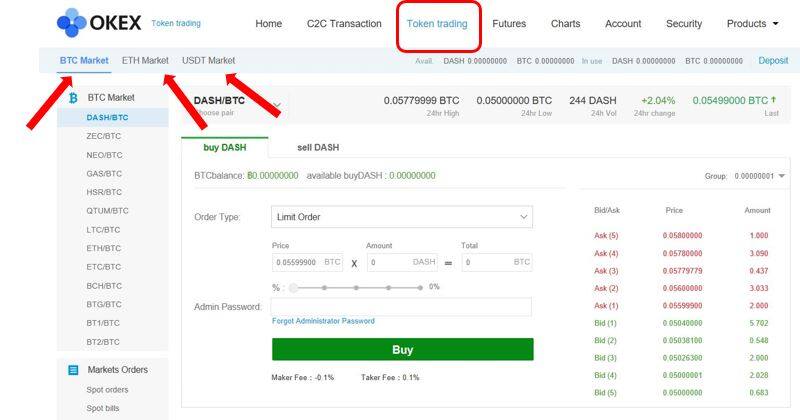Image resolution: width=800 pixels, height=420 pixels.
Task: Open the Products dropdown menu
Action: [753, 23]
